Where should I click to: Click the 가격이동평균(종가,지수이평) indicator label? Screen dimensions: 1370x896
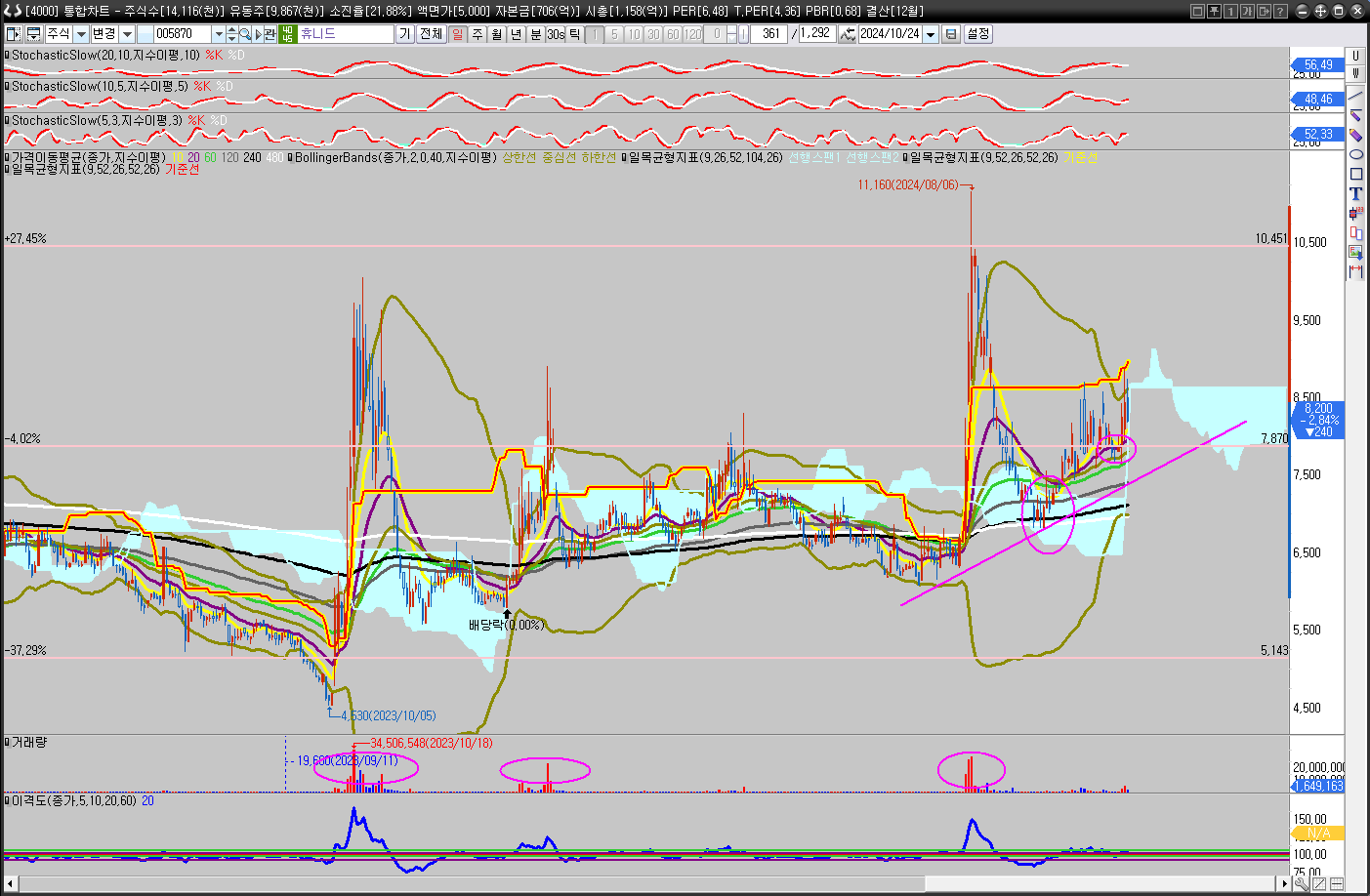coord(89,157)
